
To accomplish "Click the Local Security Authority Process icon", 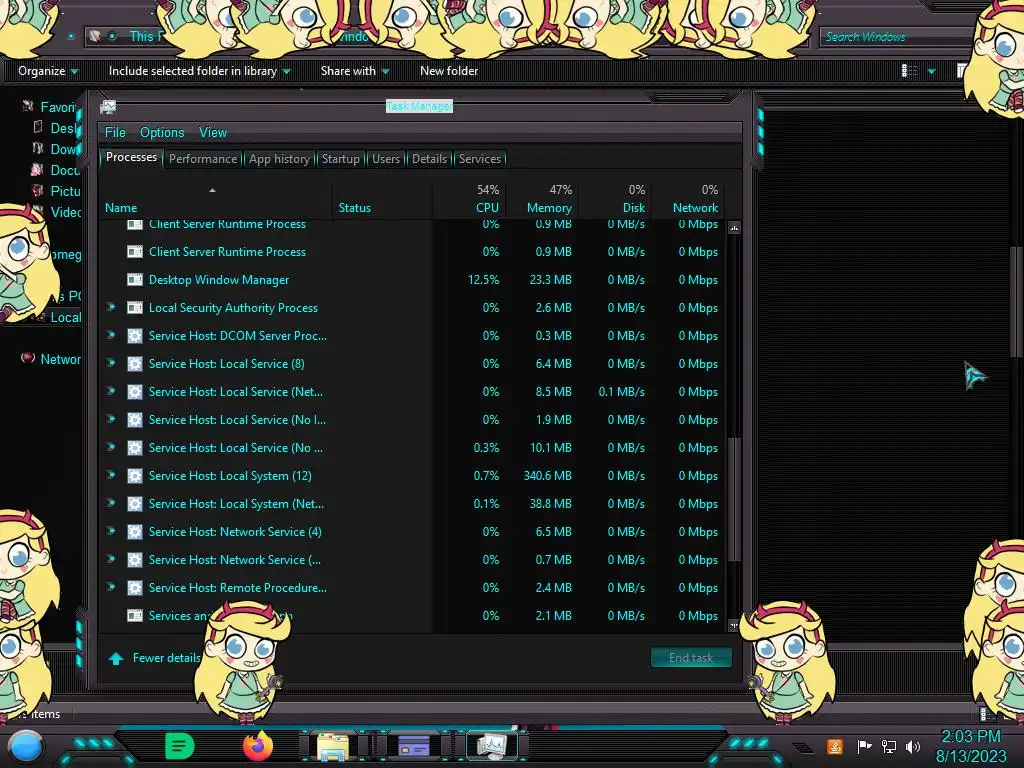I will pos(135,308).
